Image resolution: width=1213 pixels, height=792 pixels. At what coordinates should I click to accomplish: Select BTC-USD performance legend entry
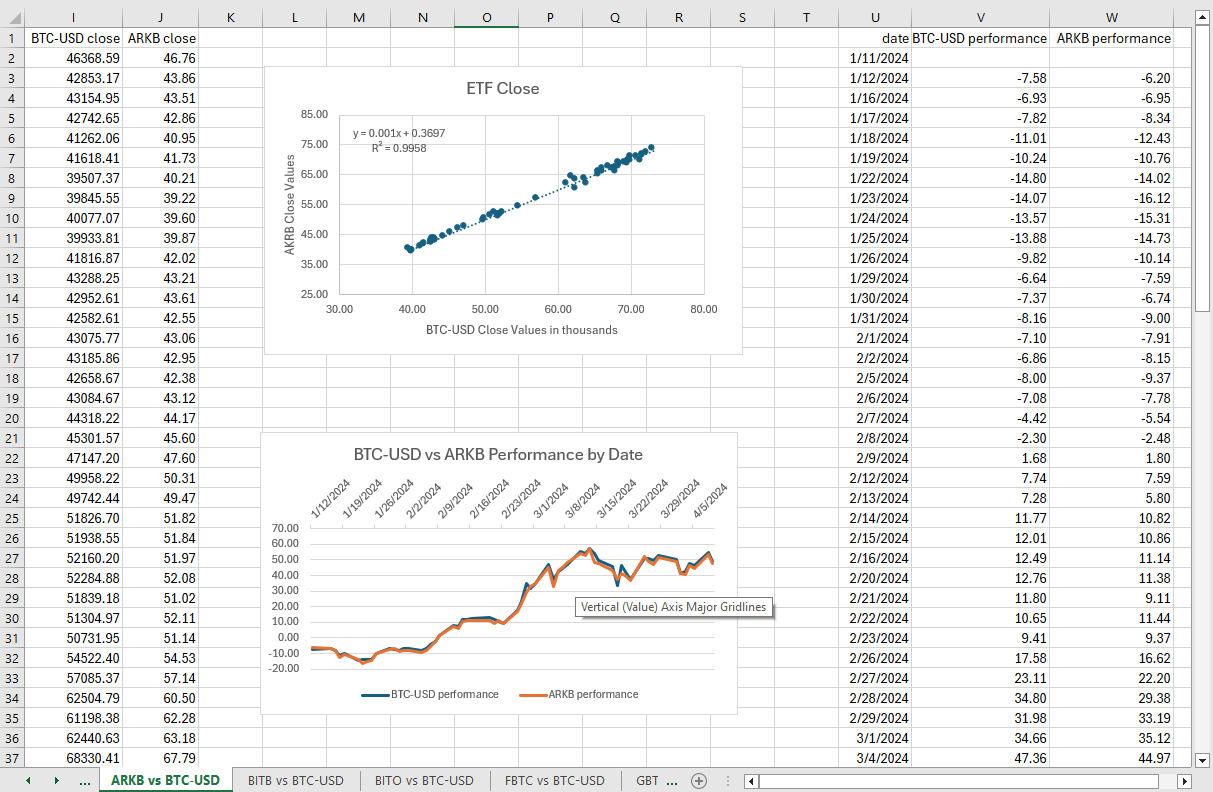[430, 694]
